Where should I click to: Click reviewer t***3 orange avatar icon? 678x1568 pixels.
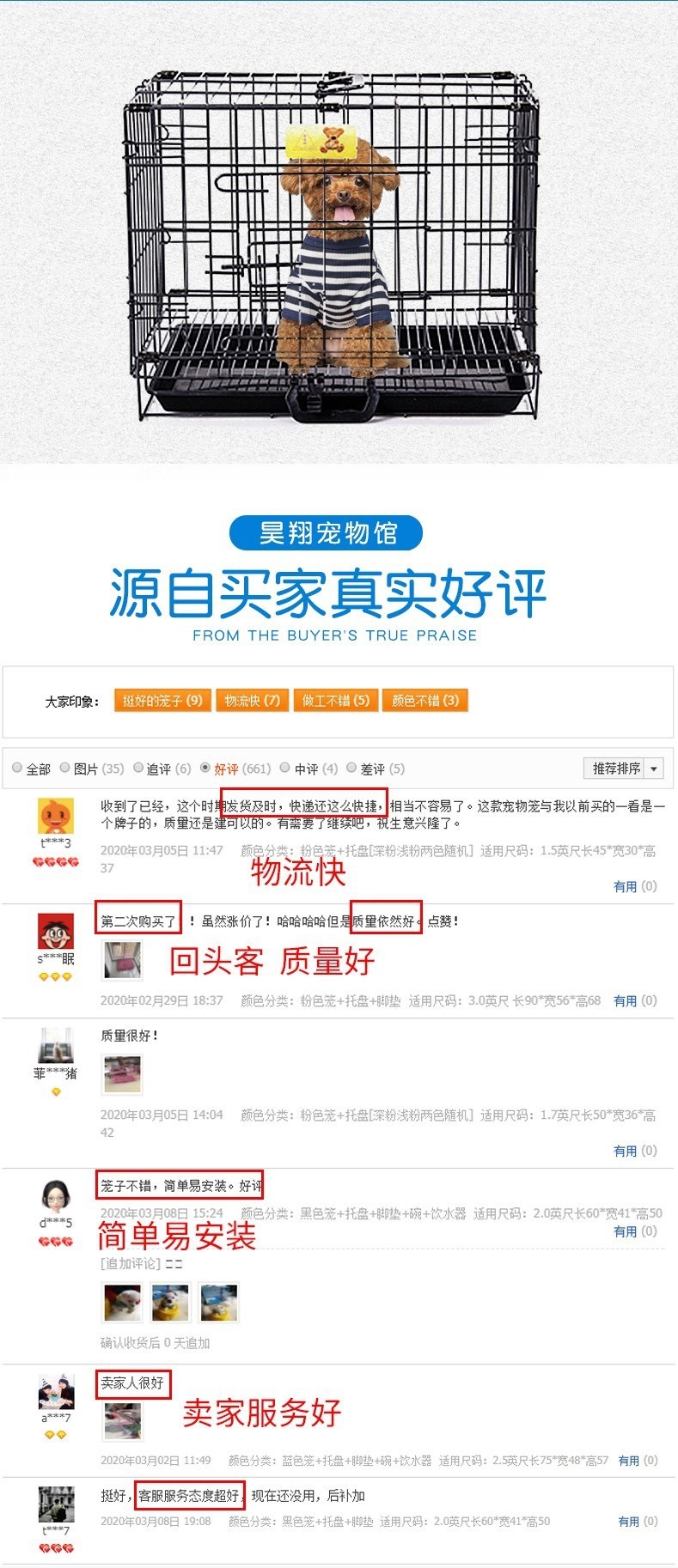tap(56, 816)
